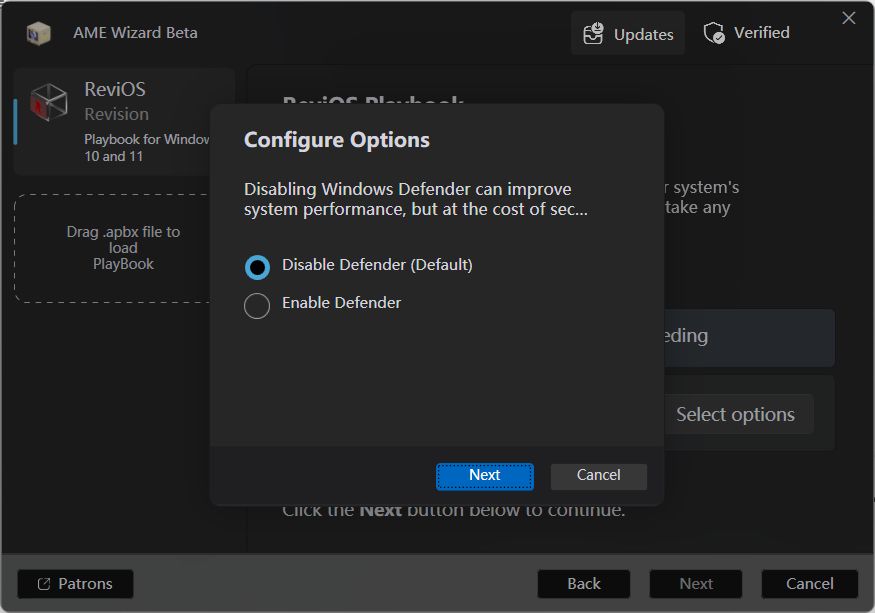Click the footer Cancel button
875x613 pixels.
[809, 584]
